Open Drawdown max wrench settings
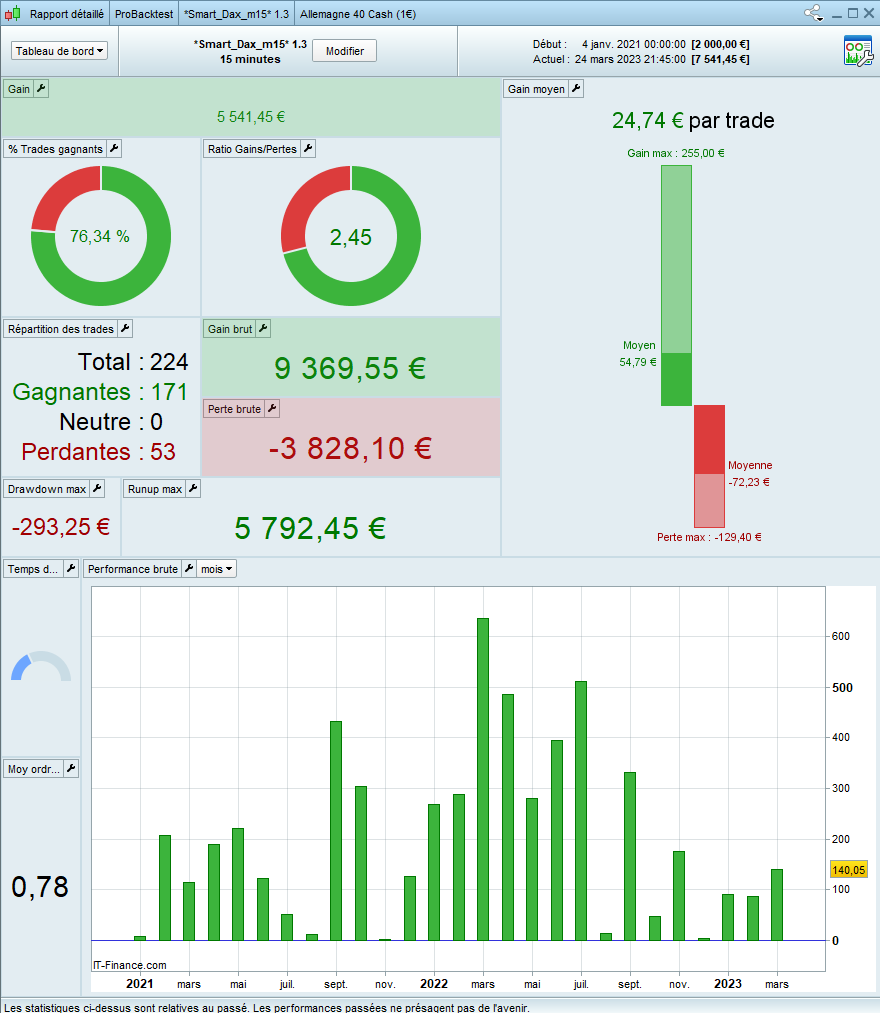 pyautogui.click(x=97, y=489)
